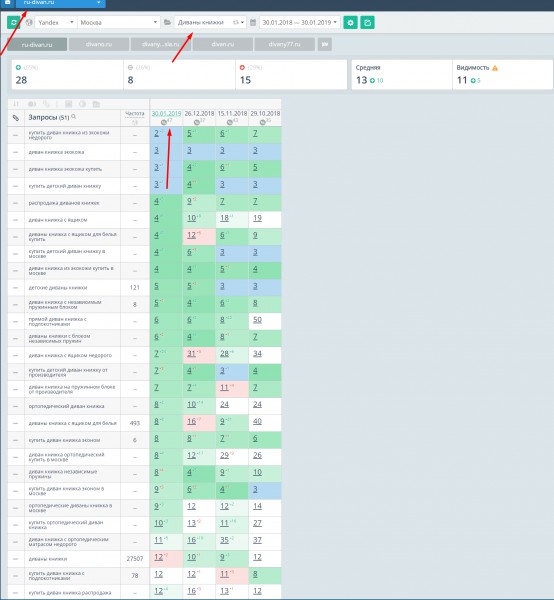Click the Средняя 13 summary card
This screenshot has width=554, height=600.
[402, 75]
